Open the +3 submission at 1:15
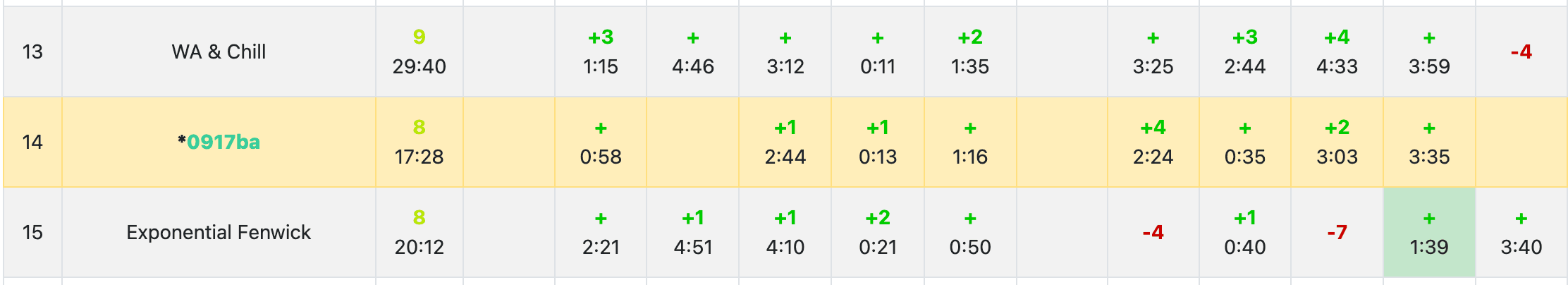 point(601,51)
